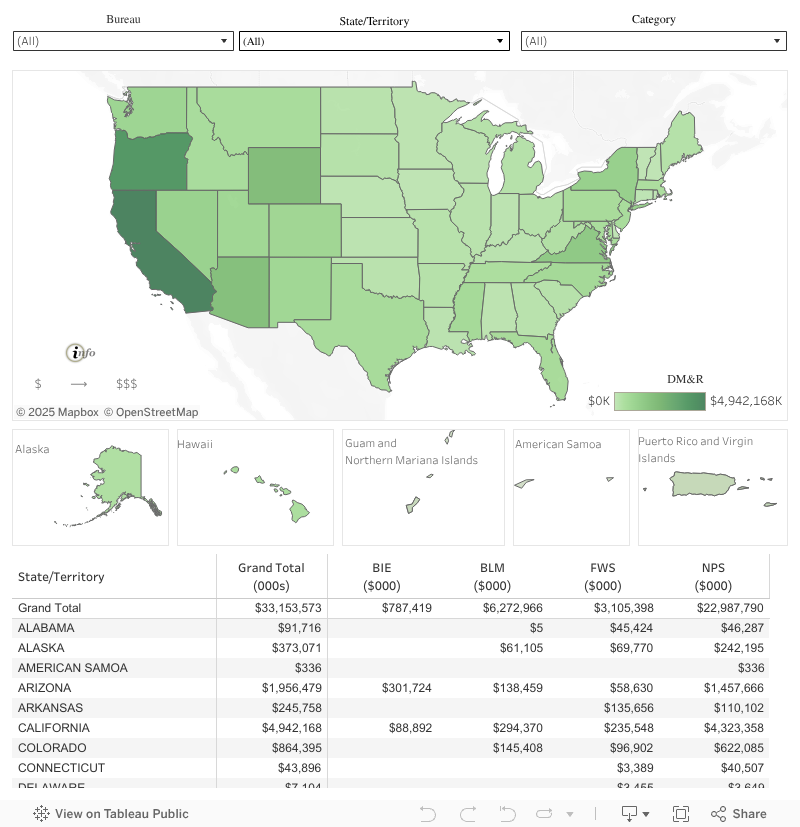
Task: Open the Category filter dropdown
Action: coord(653,41)
